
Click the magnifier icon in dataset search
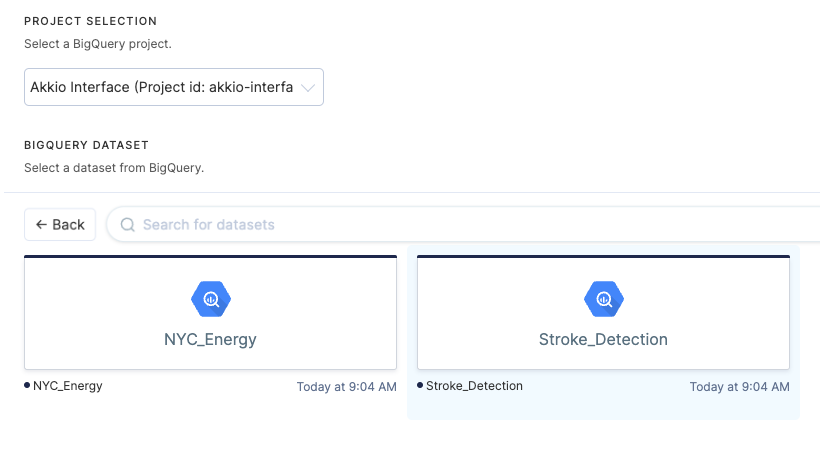(128, 225)
